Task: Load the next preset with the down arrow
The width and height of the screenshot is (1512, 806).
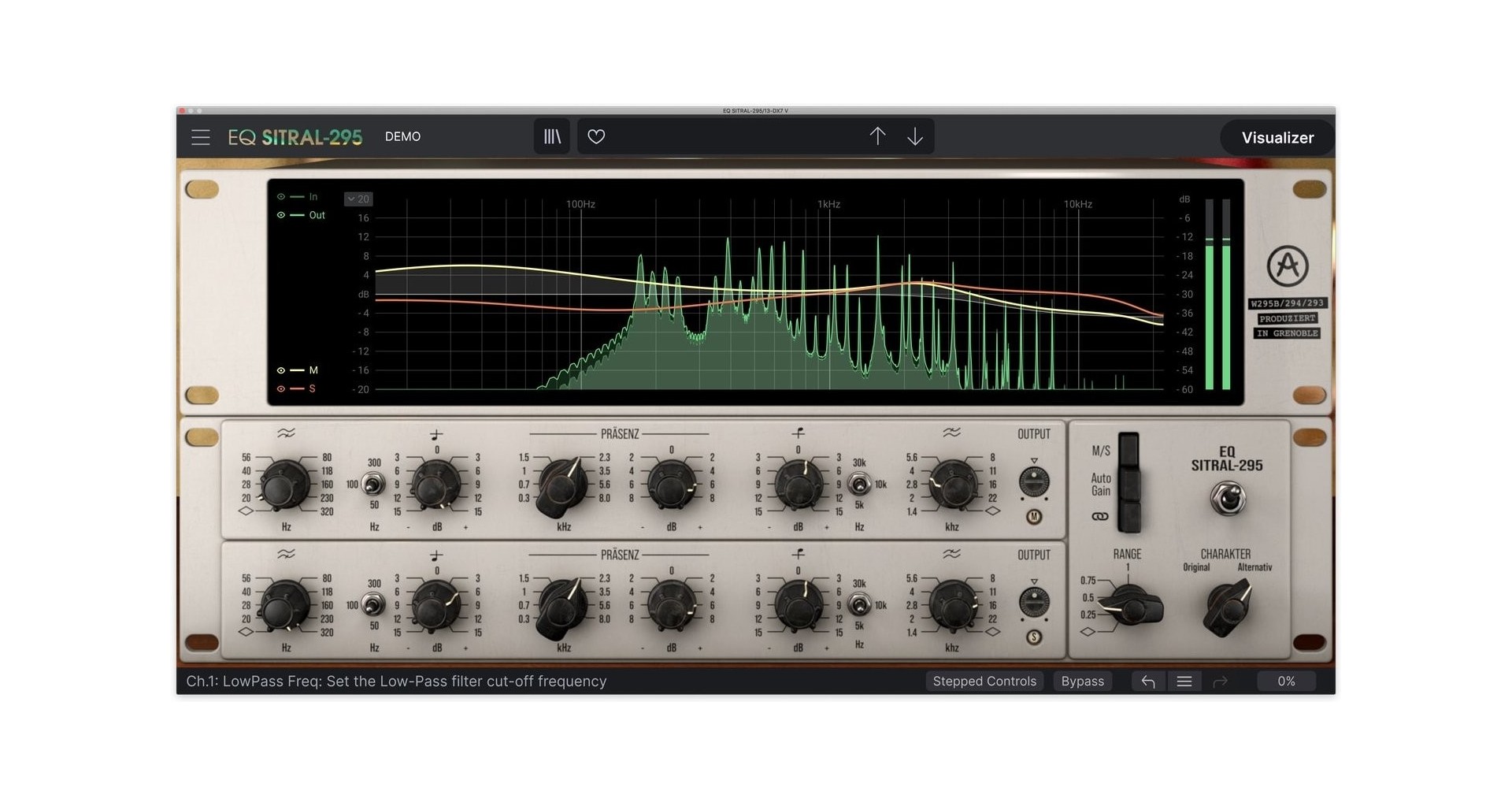Action: pos(915,136)
